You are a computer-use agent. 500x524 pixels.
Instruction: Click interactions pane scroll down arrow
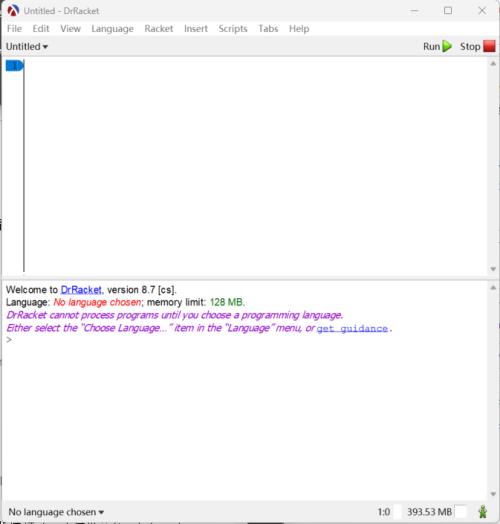click(x=493, y=494)
